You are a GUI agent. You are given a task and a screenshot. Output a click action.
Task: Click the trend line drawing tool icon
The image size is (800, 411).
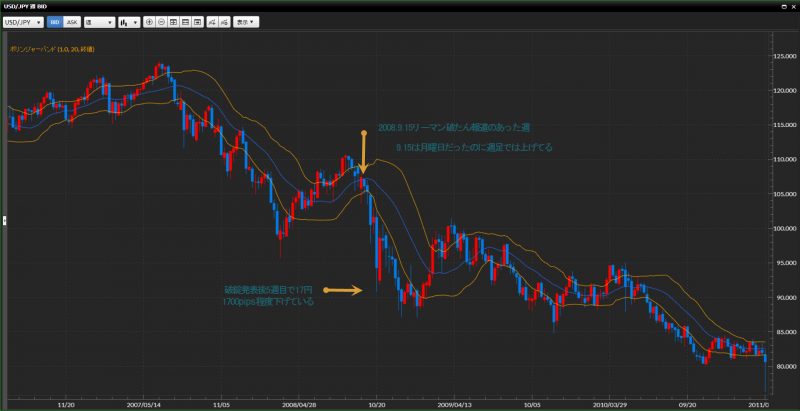(212, 21)
